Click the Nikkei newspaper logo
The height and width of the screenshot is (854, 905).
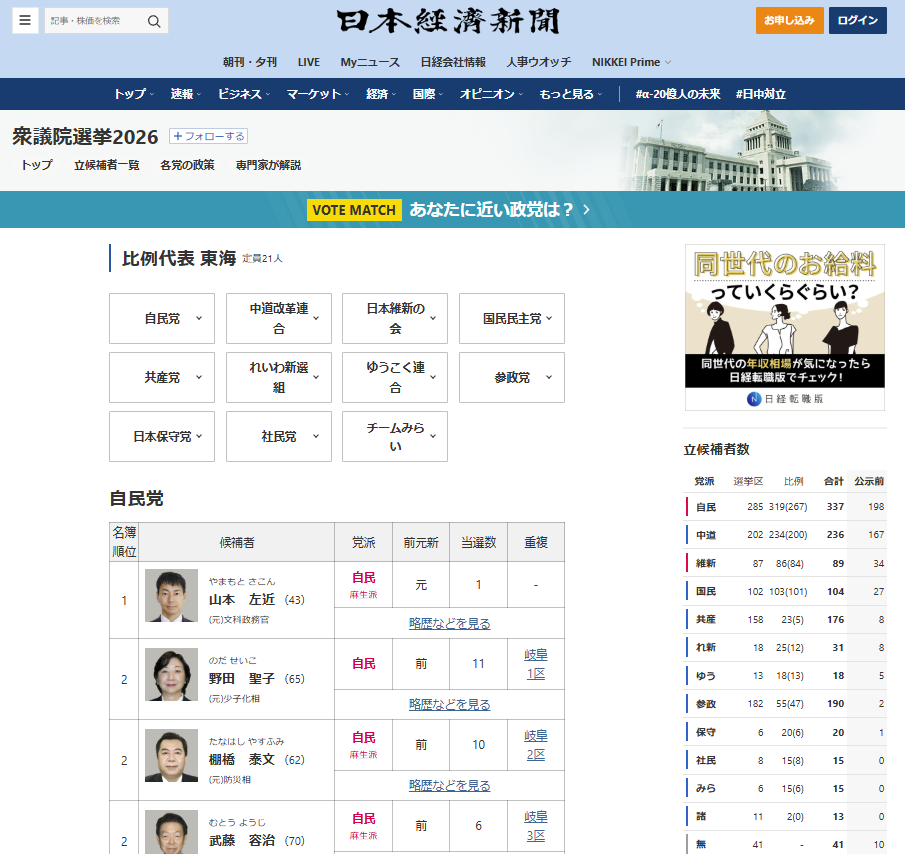(x=448, y=22)
